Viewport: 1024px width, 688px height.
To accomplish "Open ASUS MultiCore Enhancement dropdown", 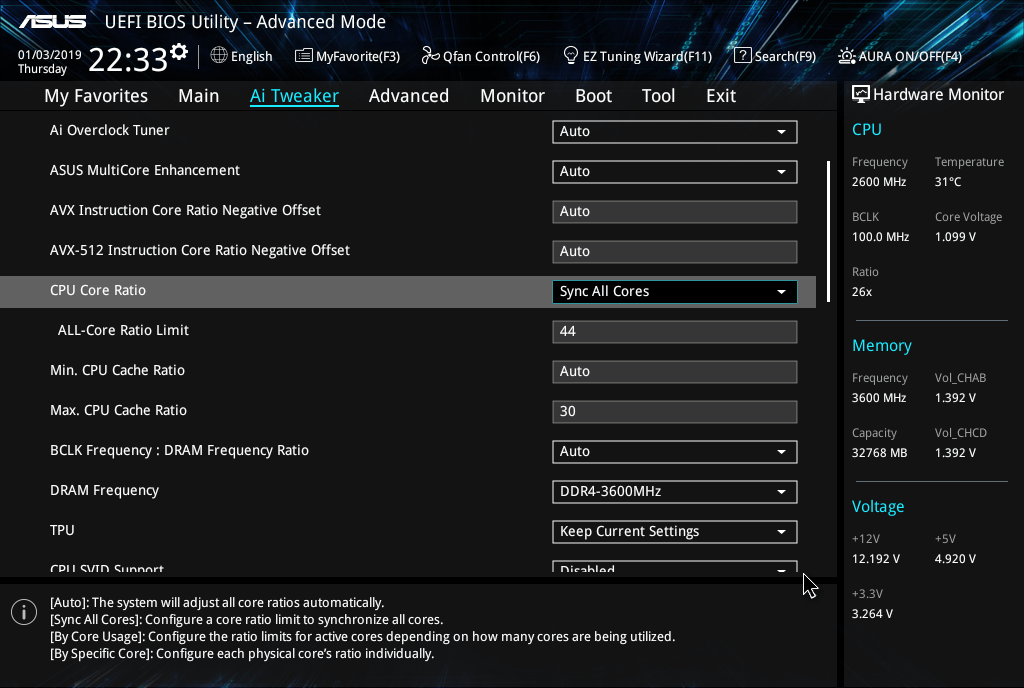I will pos(675,172).
